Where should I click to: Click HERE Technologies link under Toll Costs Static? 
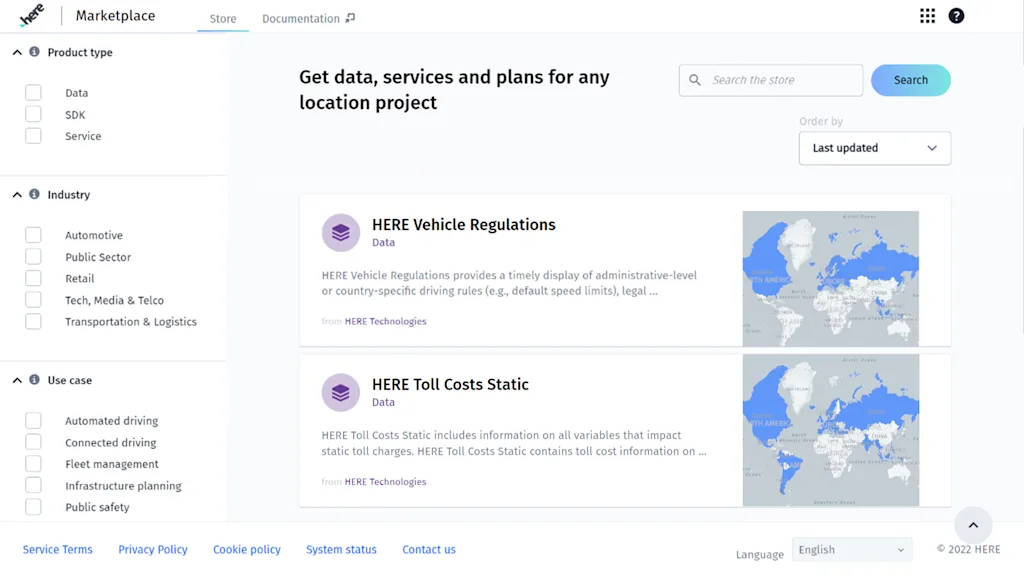tap(385, 482)
